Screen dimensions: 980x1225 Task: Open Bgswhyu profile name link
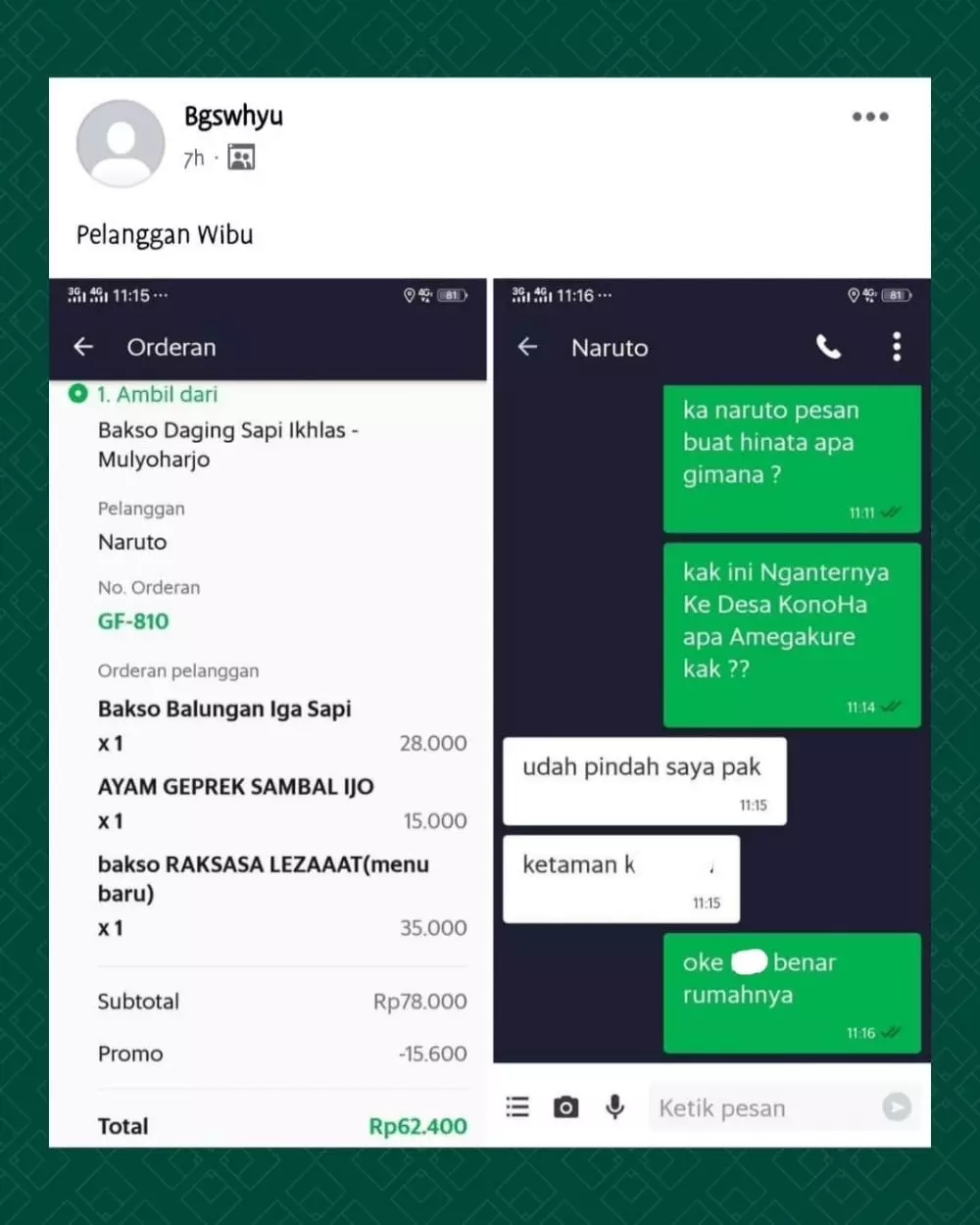tap(233, 116)
